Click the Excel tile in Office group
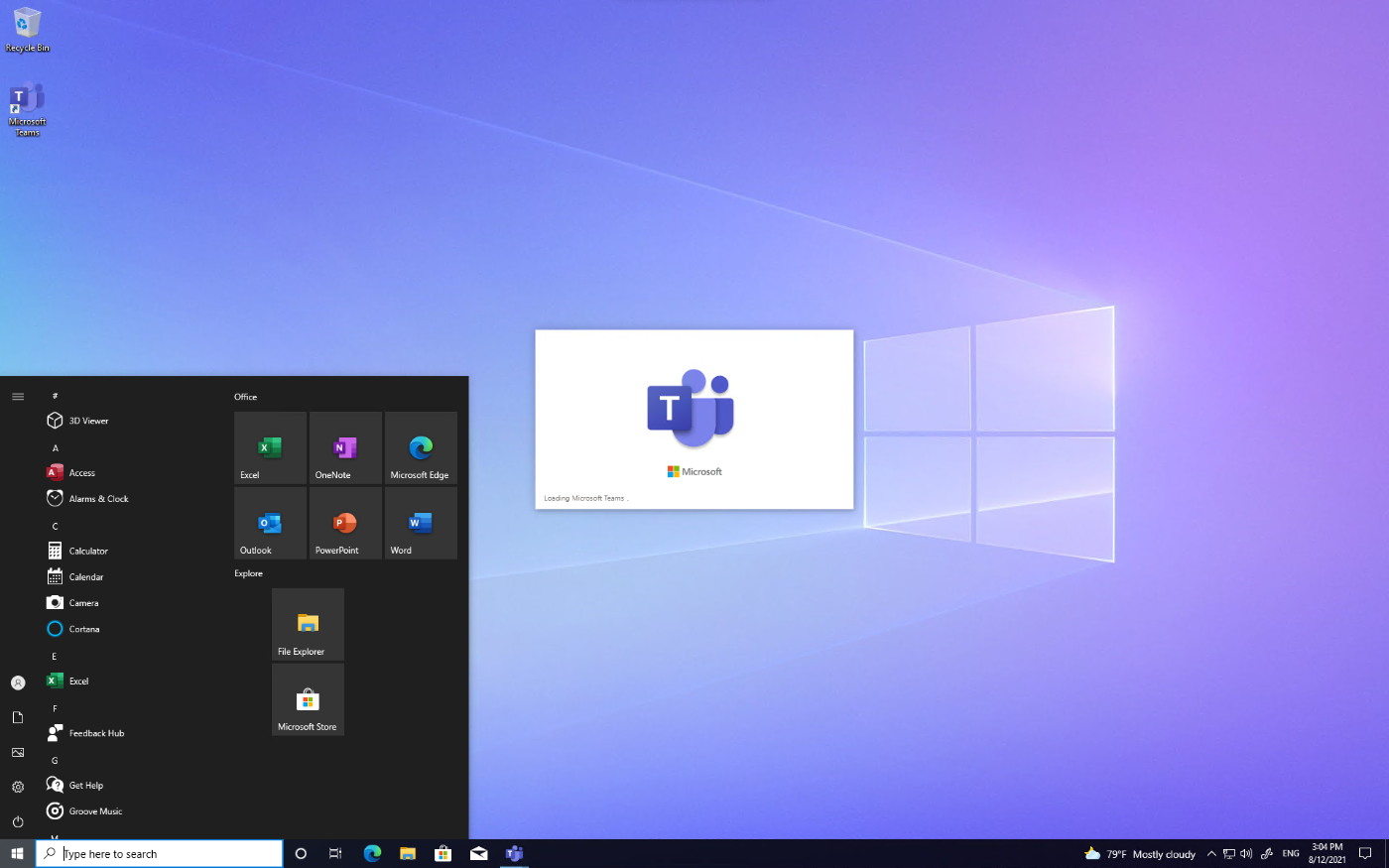Viewport: 1389px width, 868px height. pos(270,448)
